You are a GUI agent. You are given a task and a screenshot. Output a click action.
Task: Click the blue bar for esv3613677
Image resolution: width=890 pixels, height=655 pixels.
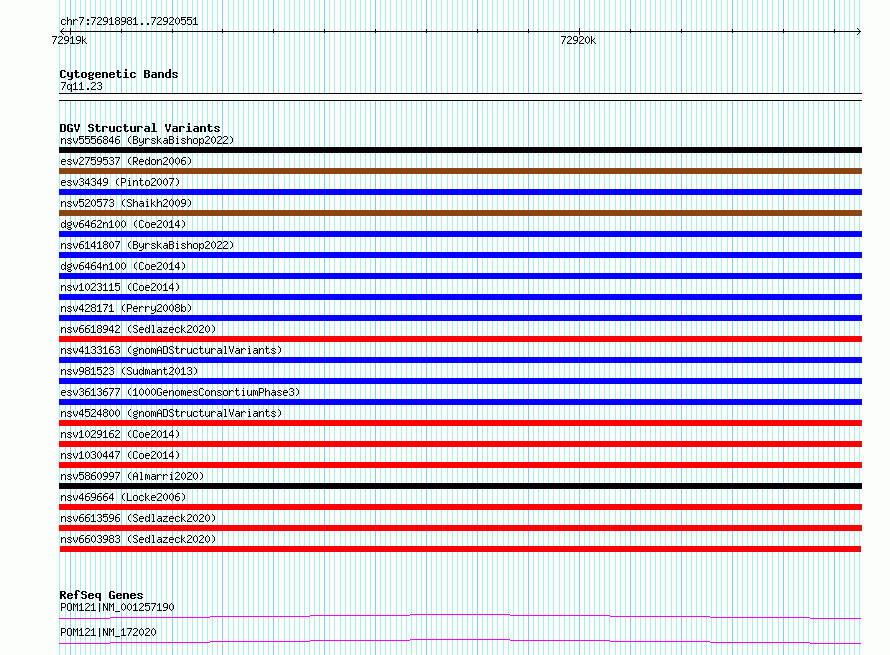[x=460, y=402]
